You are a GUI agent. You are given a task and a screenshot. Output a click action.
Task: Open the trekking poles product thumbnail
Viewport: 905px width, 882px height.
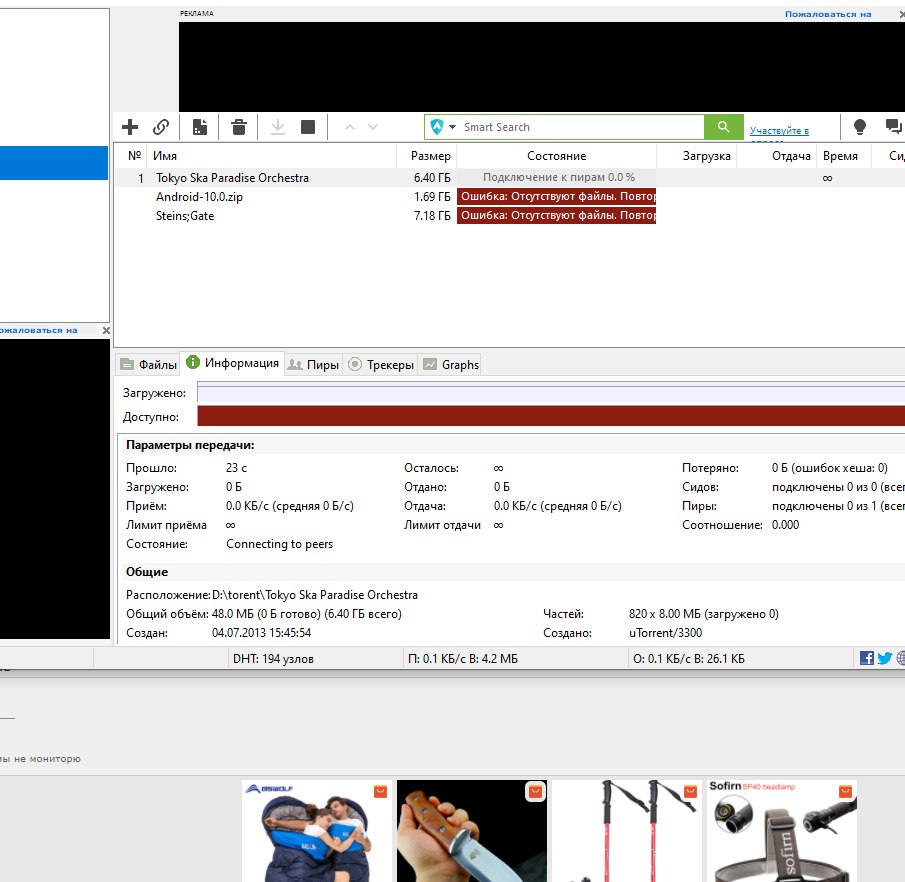[x=627, y=831]
